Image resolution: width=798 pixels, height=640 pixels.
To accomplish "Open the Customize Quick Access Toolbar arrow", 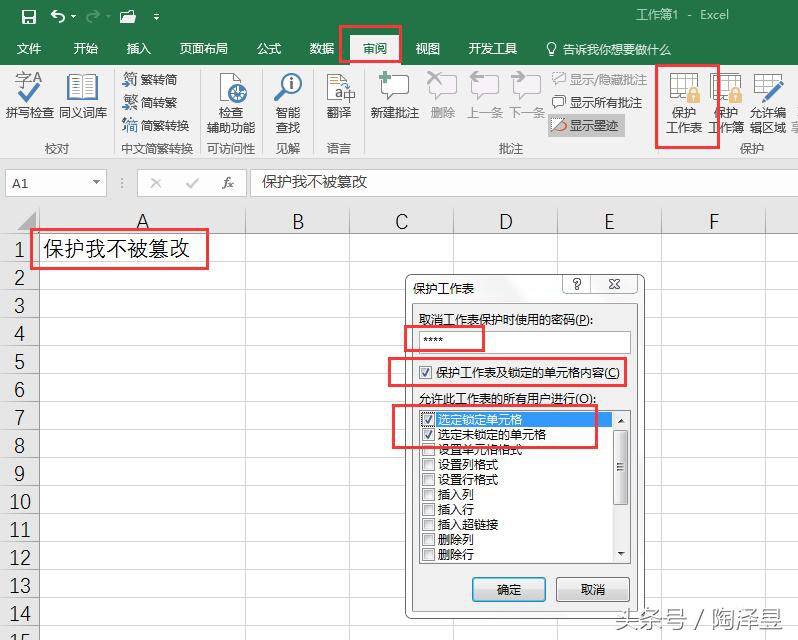I will 156,17.
